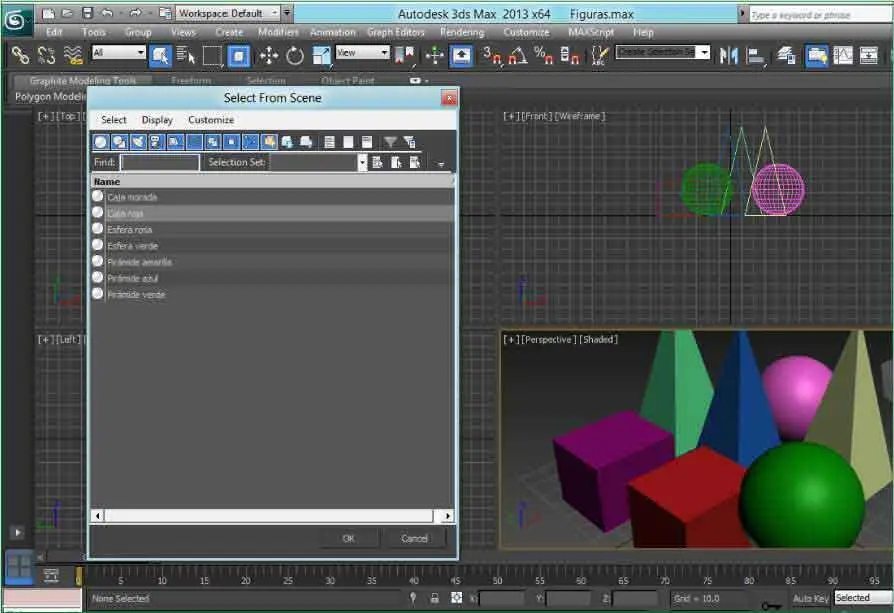Click the dialog's horizontal scrollbar track
Viewport: 894px width, 613px height.
click(269, 516)
